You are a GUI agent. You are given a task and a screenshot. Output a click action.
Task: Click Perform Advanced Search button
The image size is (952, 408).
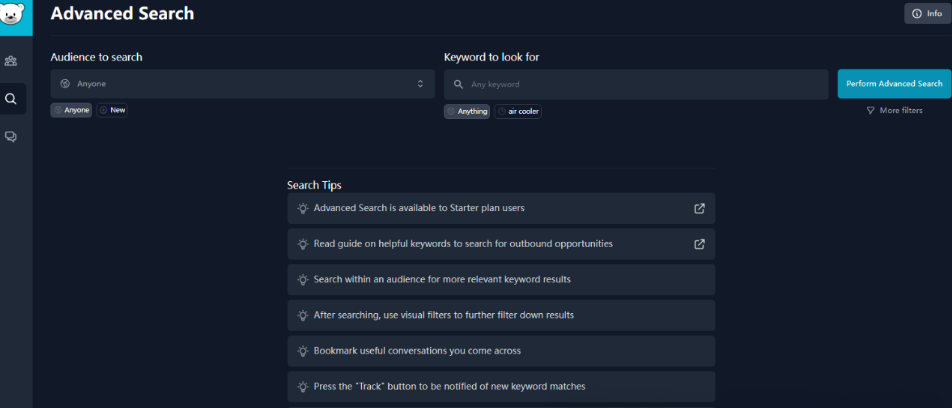point(894,84)
